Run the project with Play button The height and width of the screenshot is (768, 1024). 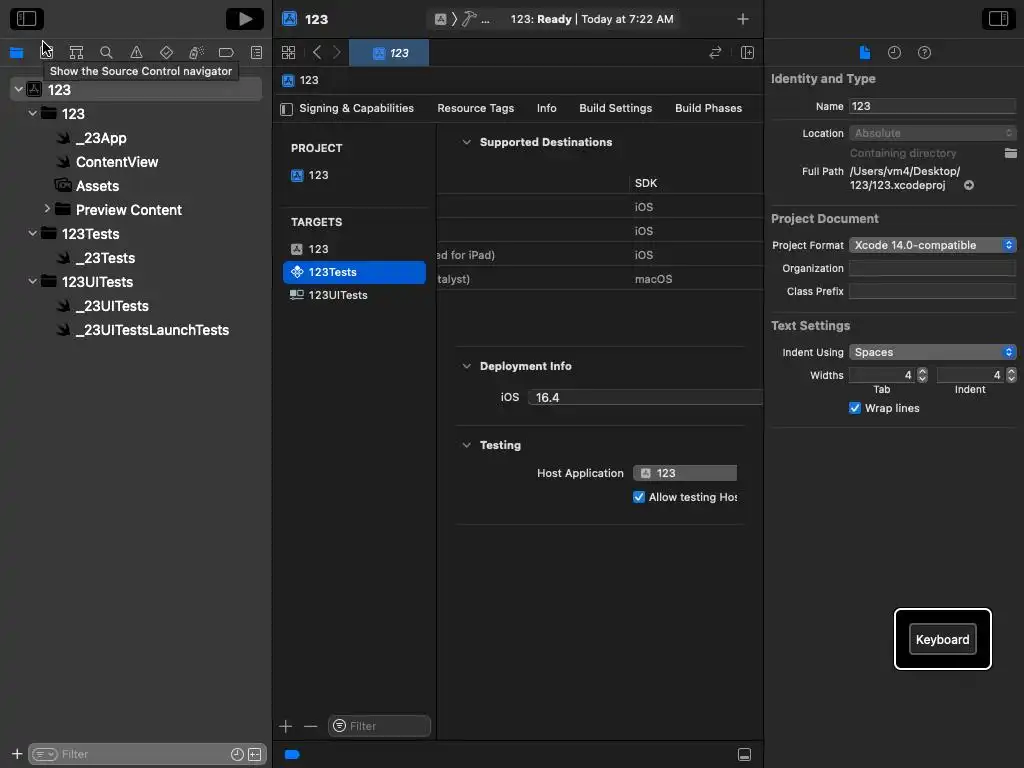[245, 18]
